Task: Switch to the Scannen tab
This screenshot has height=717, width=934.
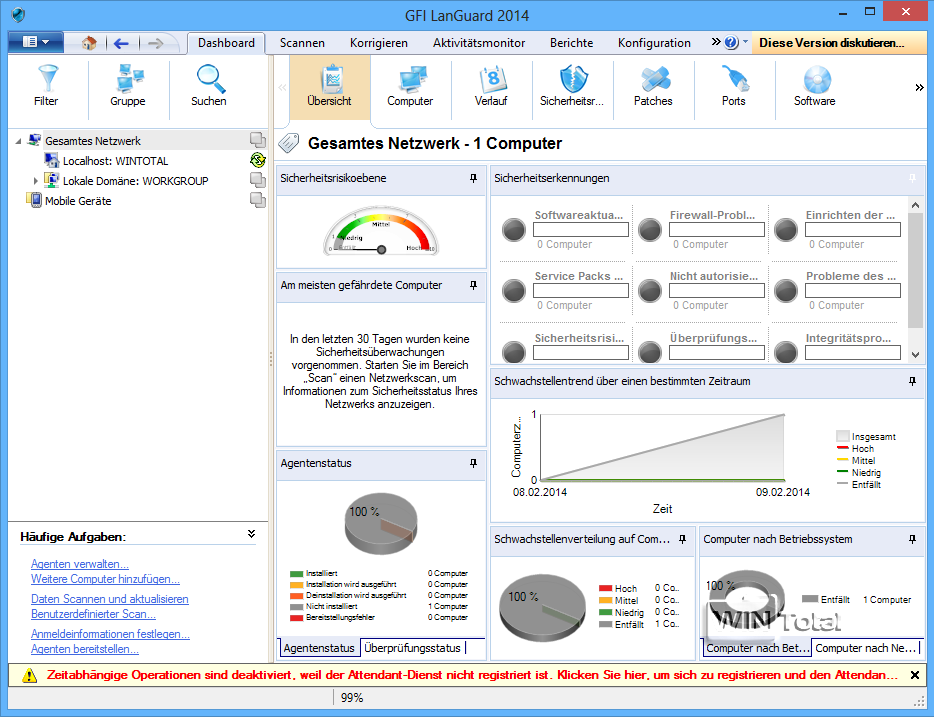Action: pyautogui.click(x=302, y=43)
